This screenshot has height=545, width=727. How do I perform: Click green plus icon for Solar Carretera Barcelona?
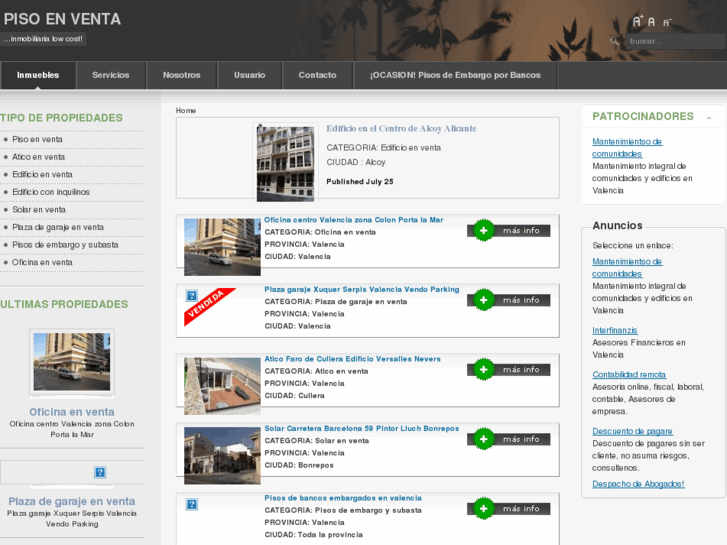point(483,439)
